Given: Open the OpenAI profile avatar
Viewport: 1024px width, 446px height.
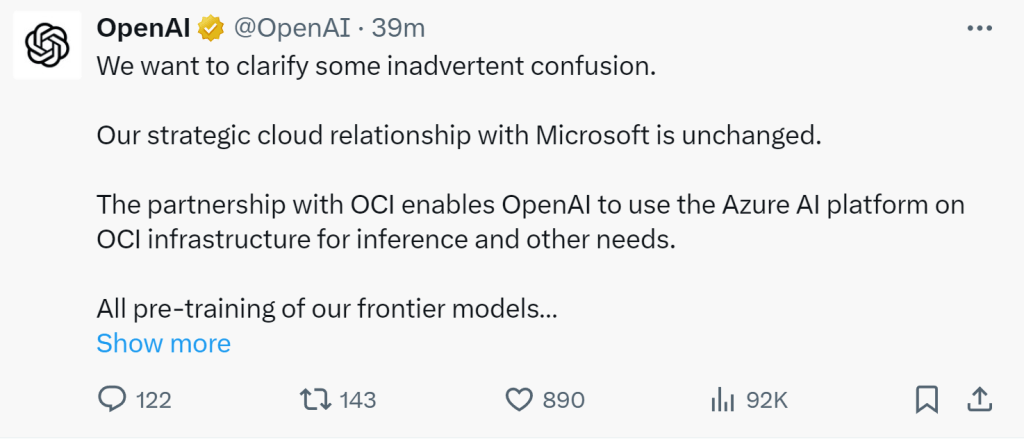Looking at the screenshot, I should (46, 45).
